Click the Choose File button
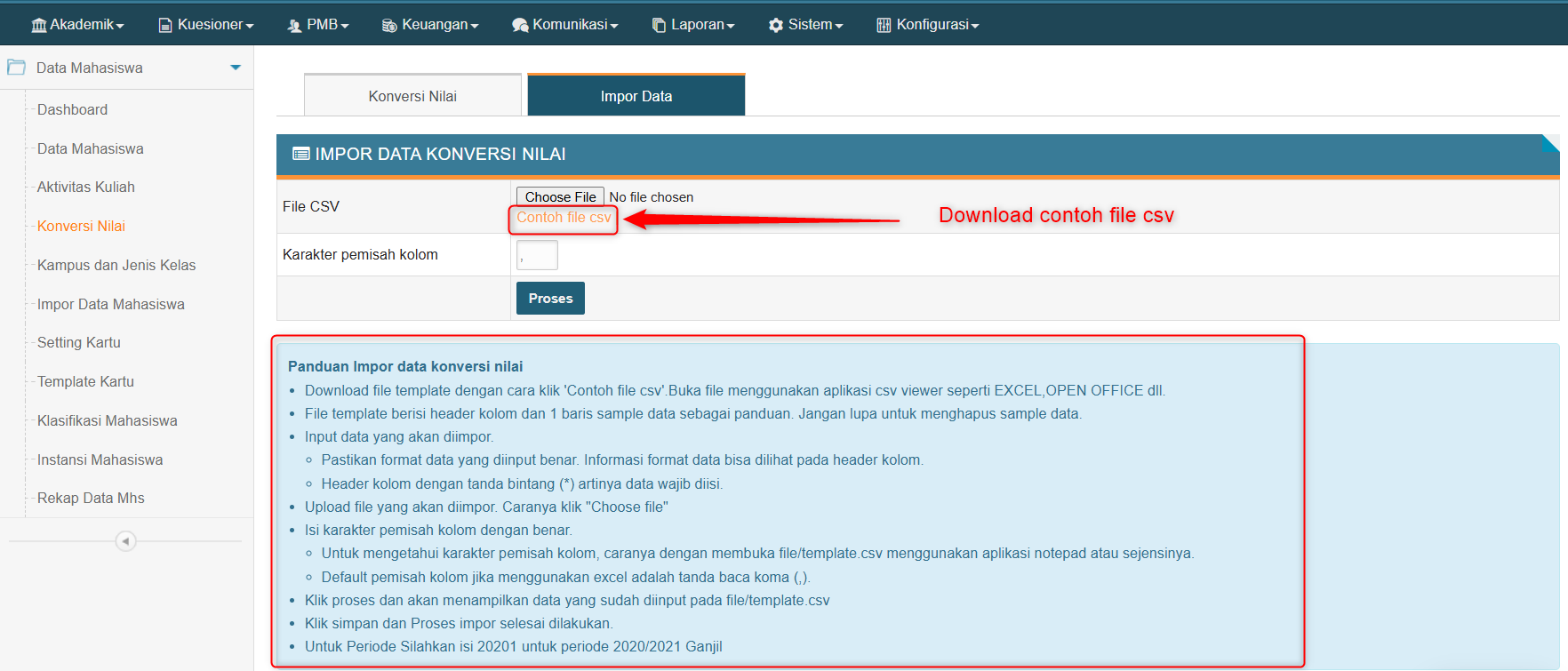The height and width of the screenshot is (671, 1568). [x=560, y=196]
